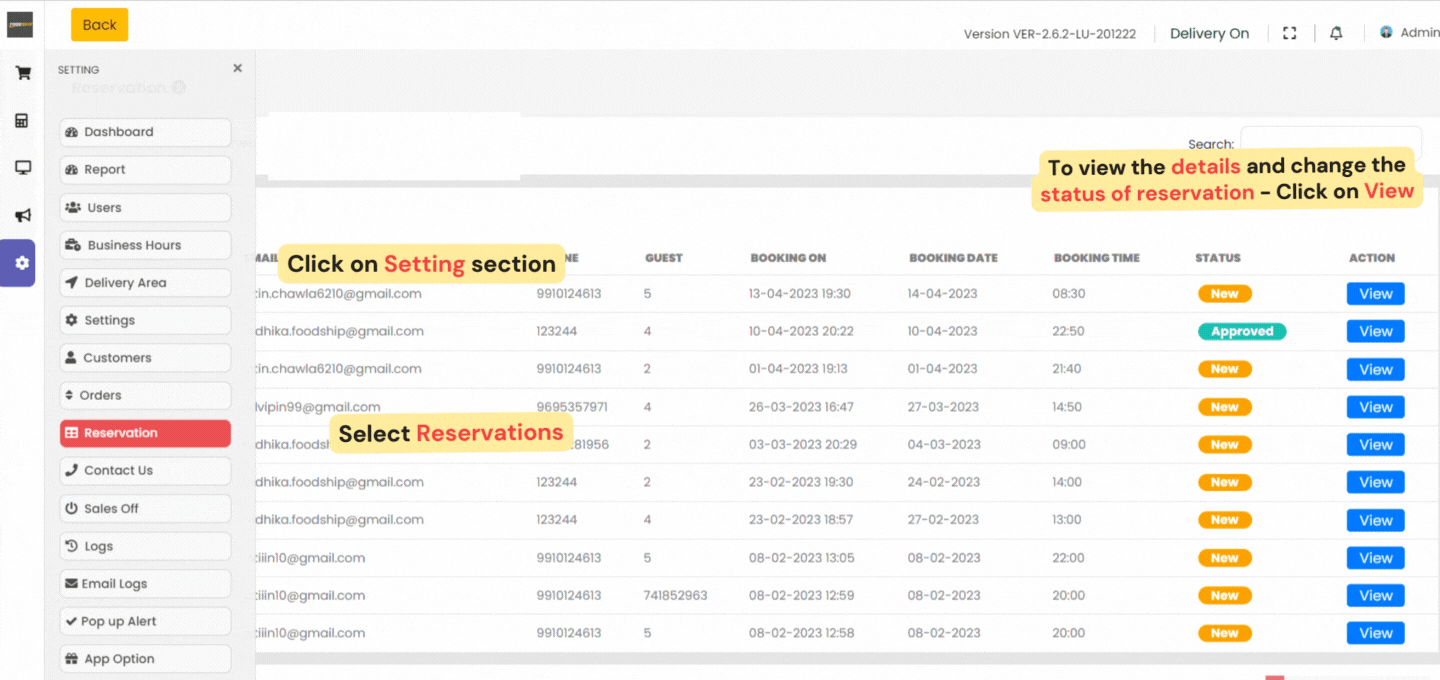The image size is (1440, 680).
Task: Open Pop up Alert menu item
Action: (145, 621)
